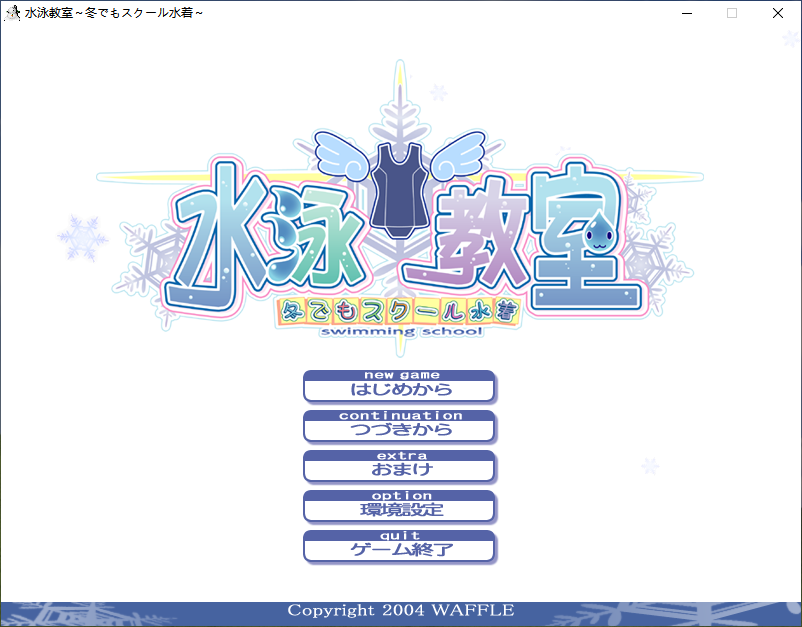802x627 pixels.
Task: Click the navy swimsuit icon in the logo
Action: pyautogui.click(x=400, y=190)
